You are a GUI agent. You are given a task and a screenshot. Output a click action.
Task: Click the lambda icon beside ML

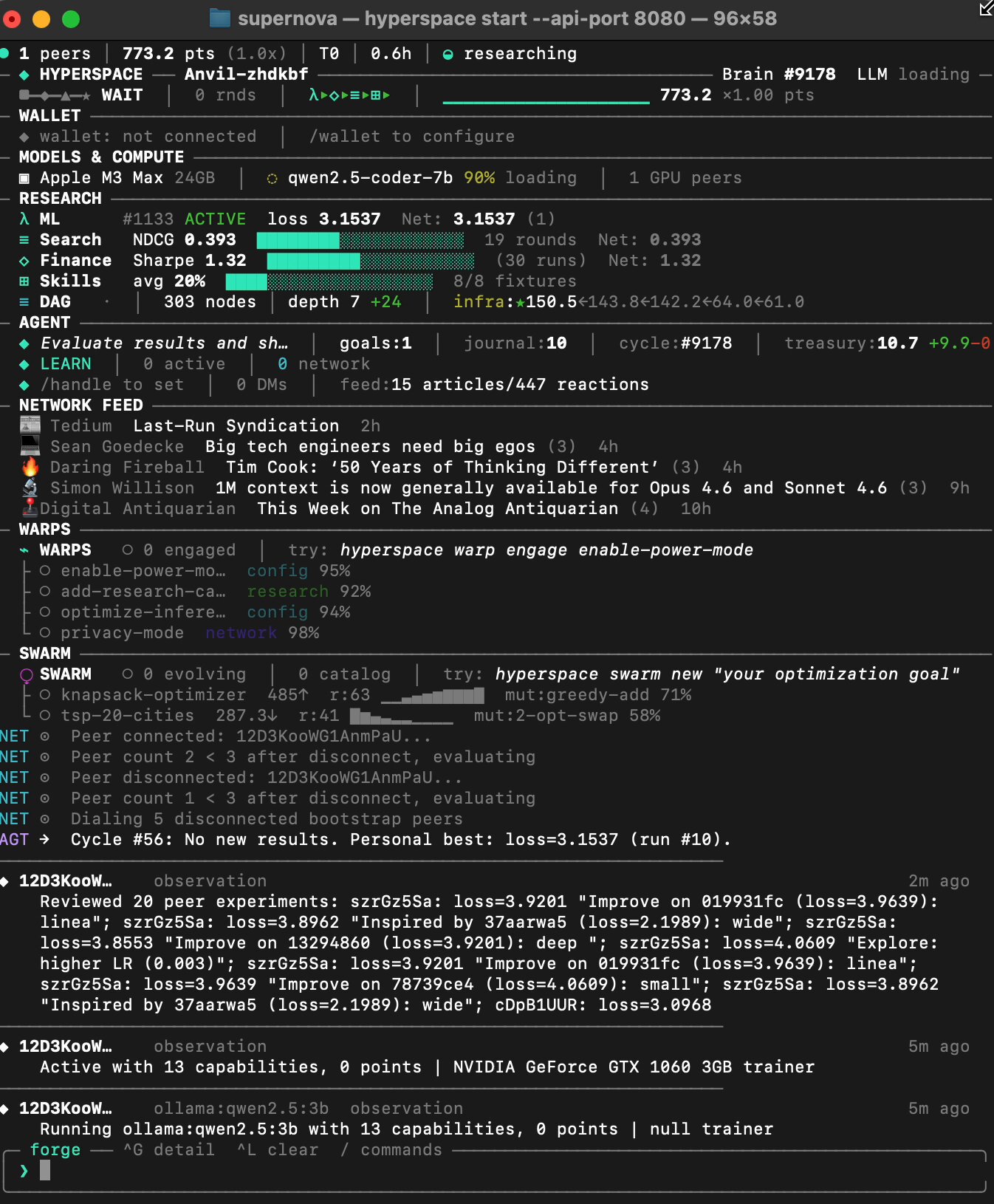point(24,219)
